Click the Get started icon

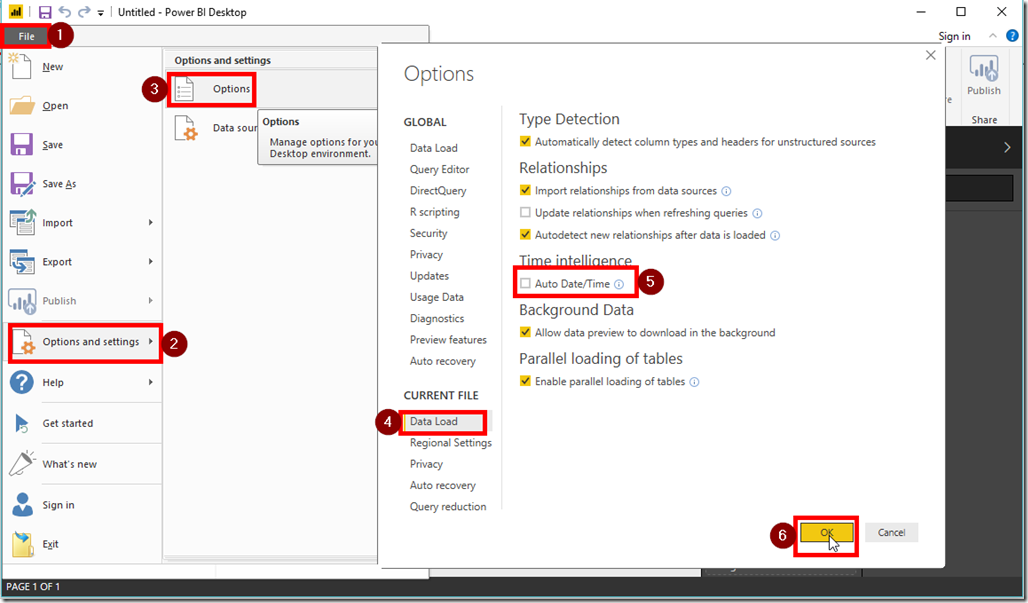click(x=22, y=423)
